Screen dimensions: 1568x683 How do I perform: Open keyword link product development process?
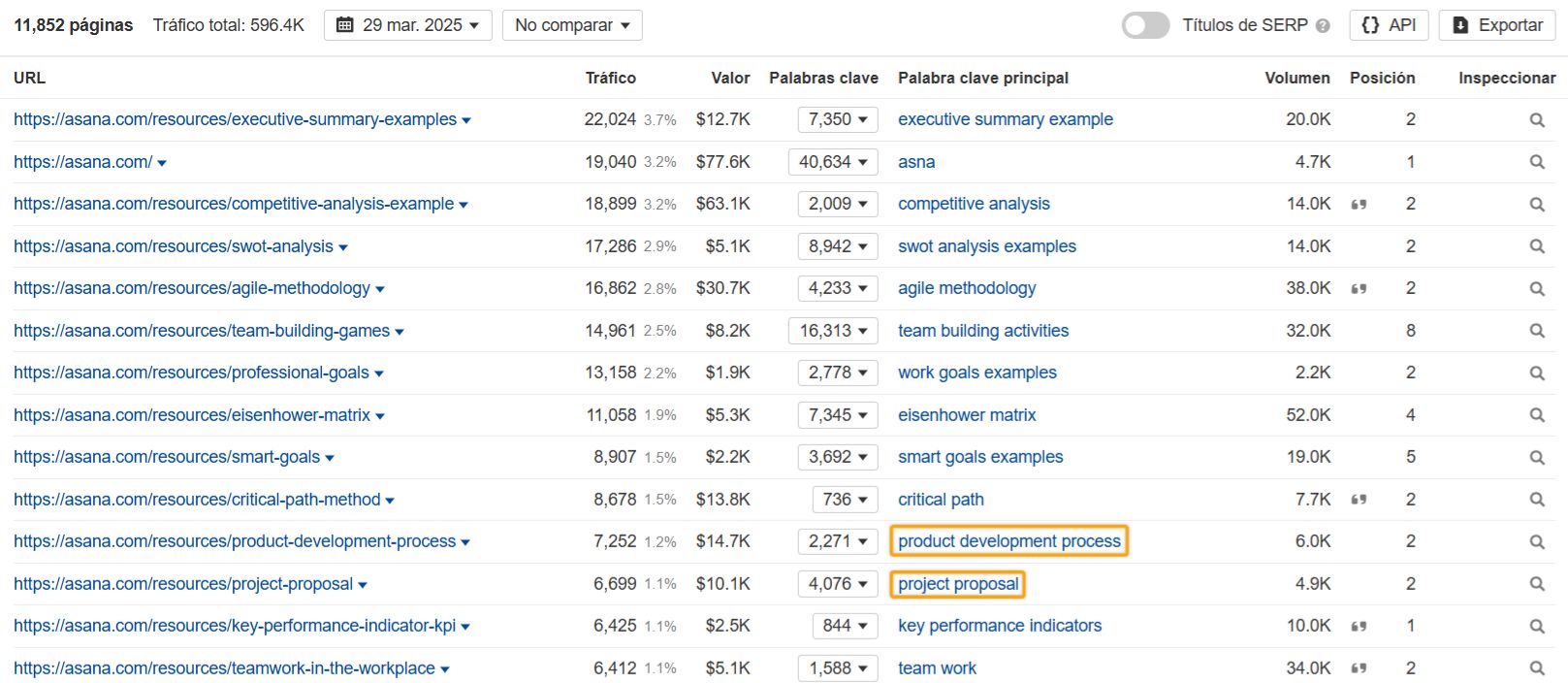click(1009, 541)
